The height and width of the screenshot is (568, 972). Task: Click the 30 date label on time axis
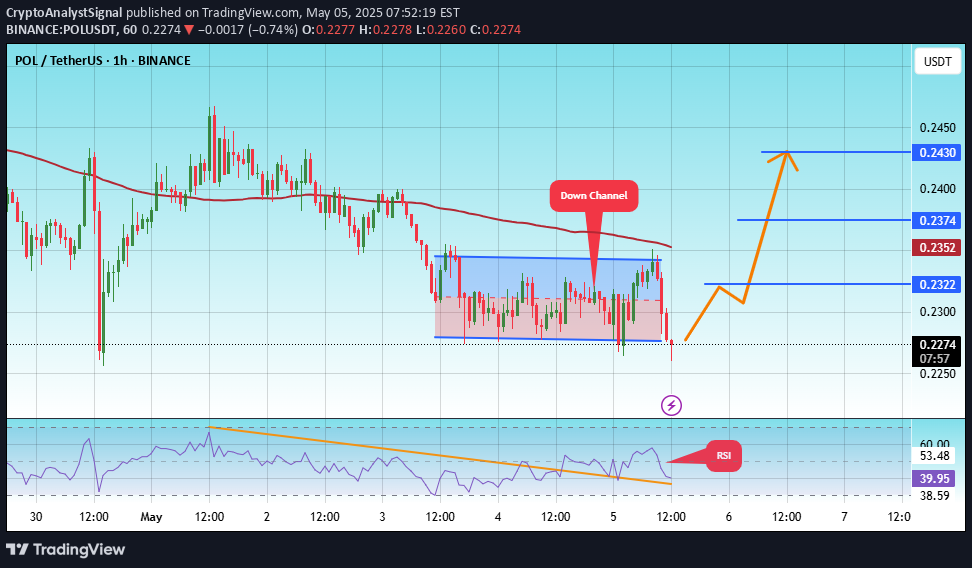pos(36,517)
